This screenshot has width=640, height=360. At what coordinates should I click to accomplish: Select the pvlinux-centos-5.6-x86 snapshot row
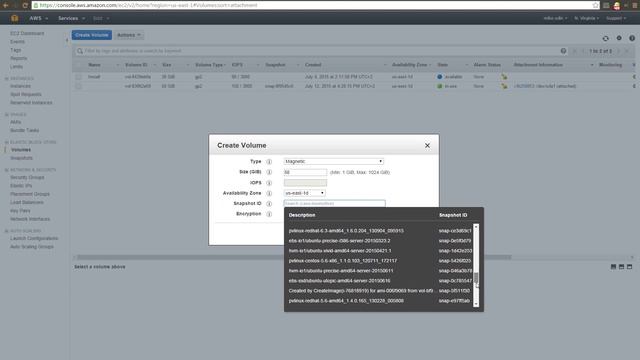[380, 261]
